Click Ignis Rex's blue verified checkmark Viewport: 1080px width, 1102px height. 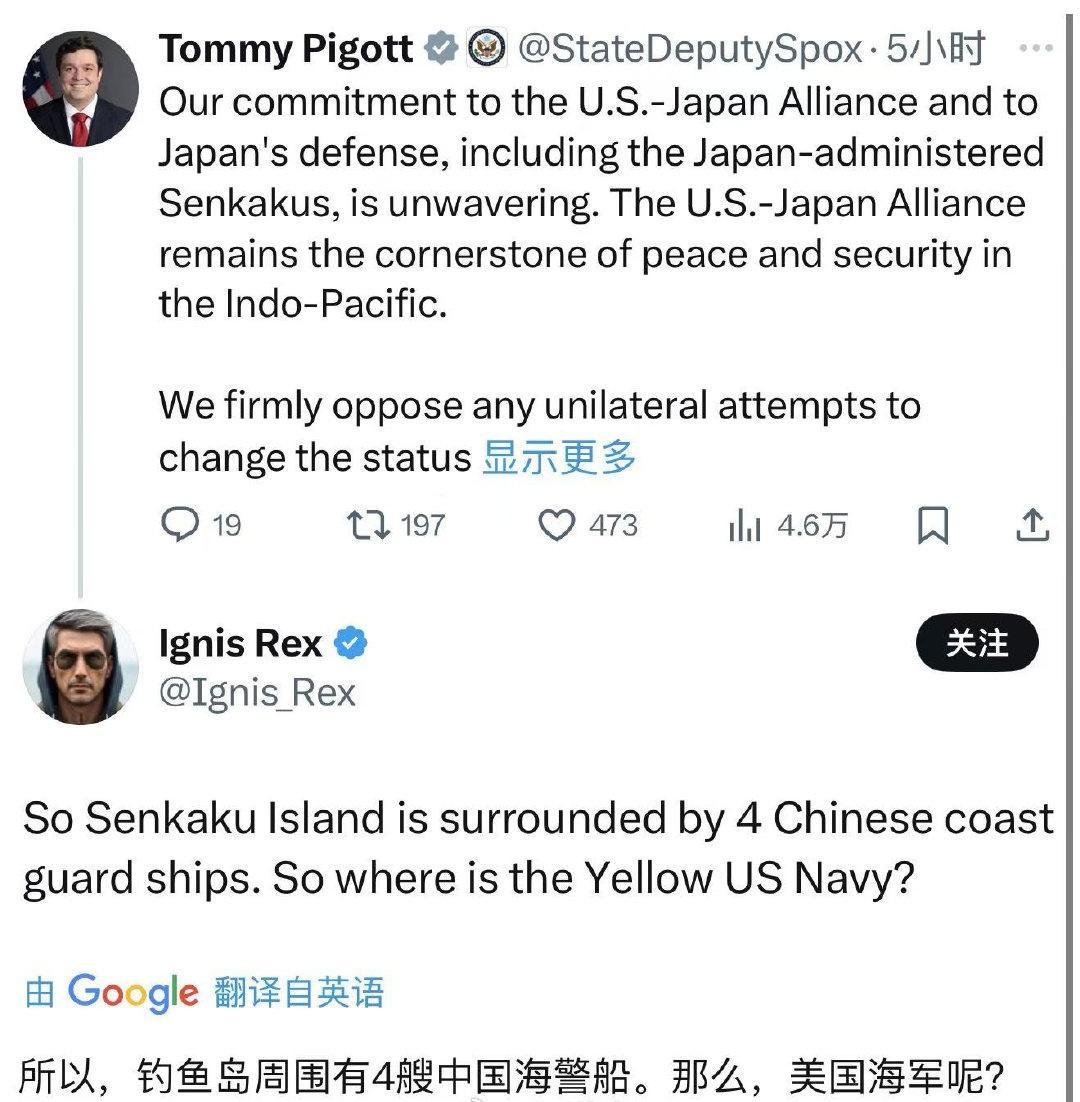pos(350,644)
